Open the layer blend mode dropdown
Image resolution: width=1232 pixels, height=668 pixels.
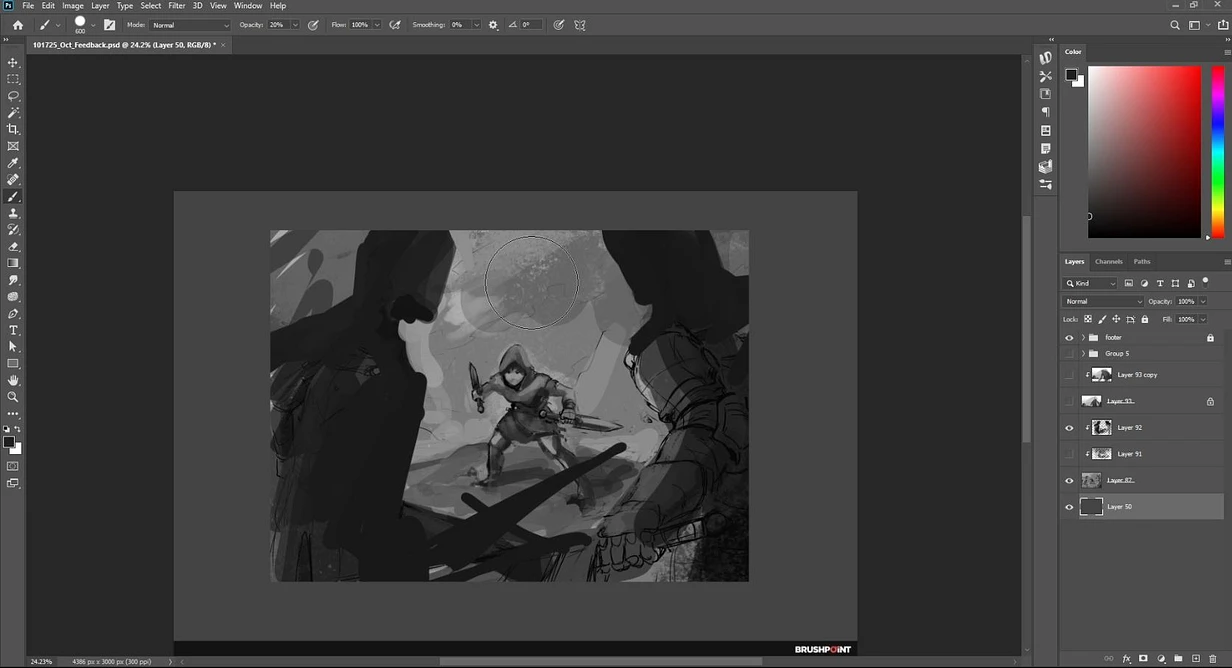1103,301
